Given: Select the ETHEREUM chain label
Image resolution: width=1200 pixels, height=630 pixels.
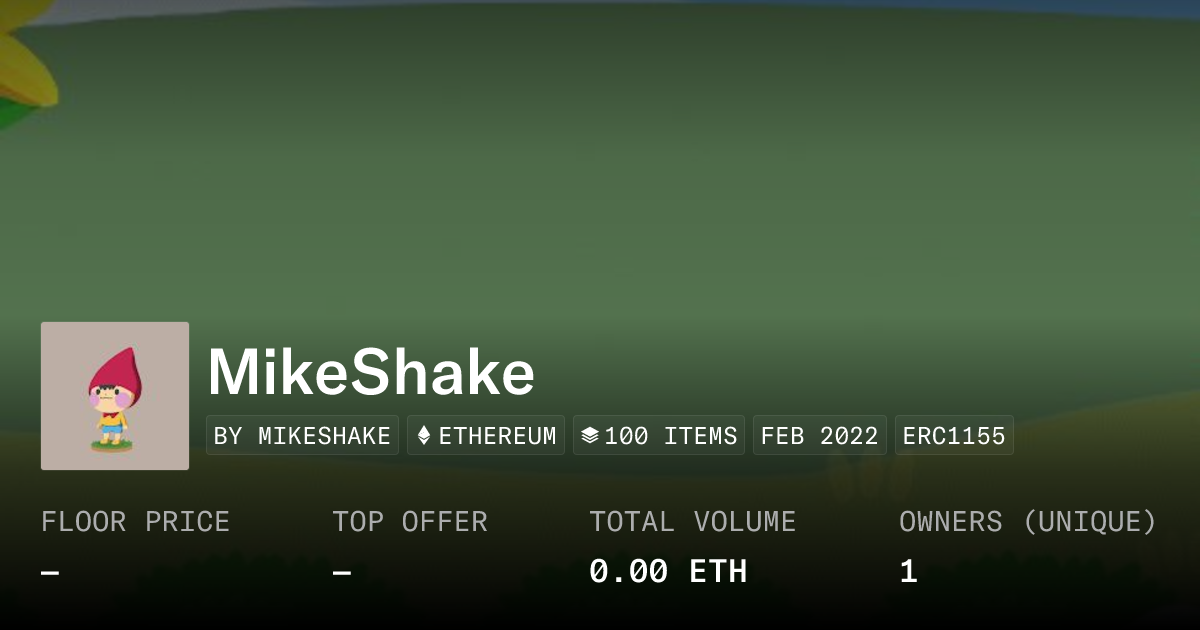Looking at the screenshot, I should (497, 436).
